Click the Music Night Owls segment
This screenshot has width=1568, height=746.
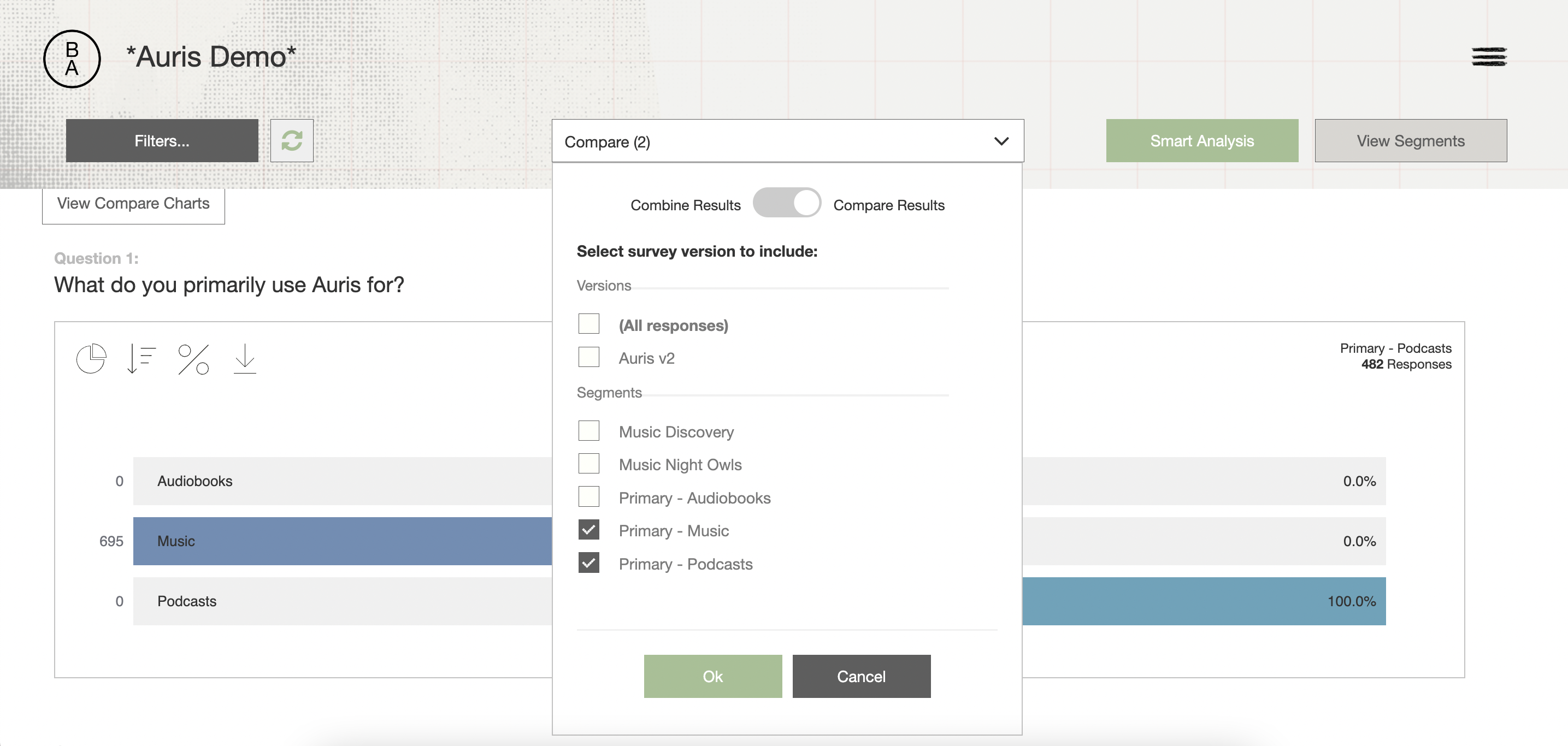pos(588,463)
